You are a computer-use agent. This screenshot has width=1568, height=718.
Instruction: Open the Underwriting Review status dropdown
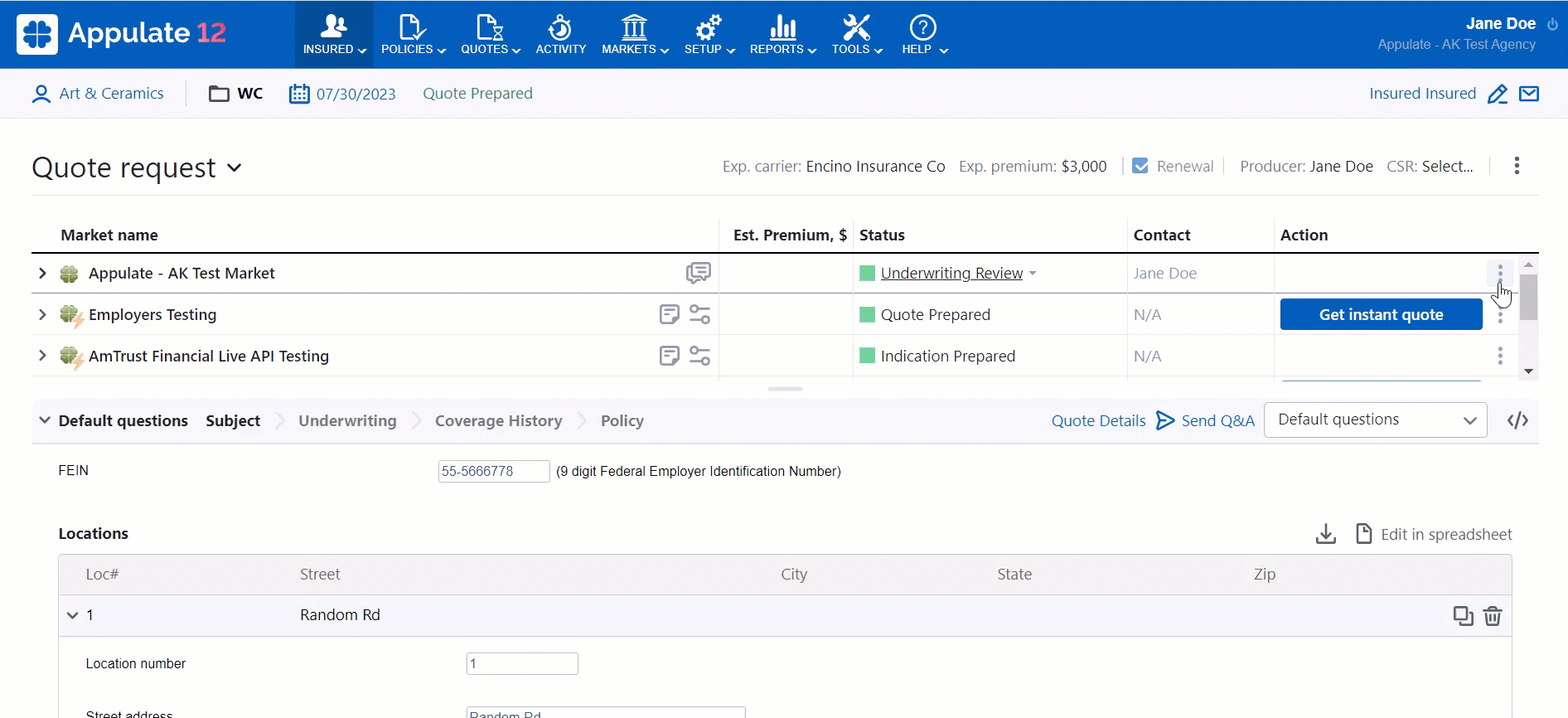(x=958, y=273)
